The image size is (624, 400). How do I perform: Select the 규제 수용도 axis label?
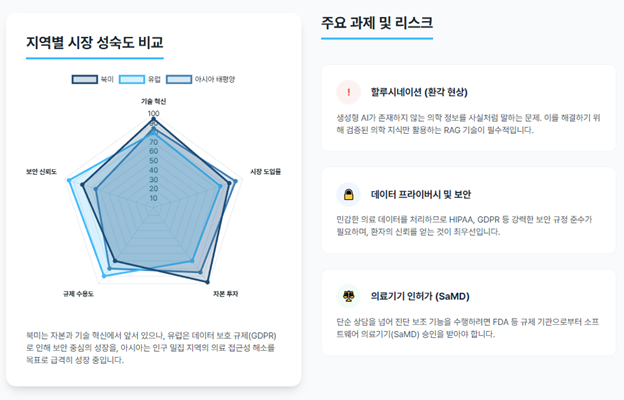[x=78, y=294]
